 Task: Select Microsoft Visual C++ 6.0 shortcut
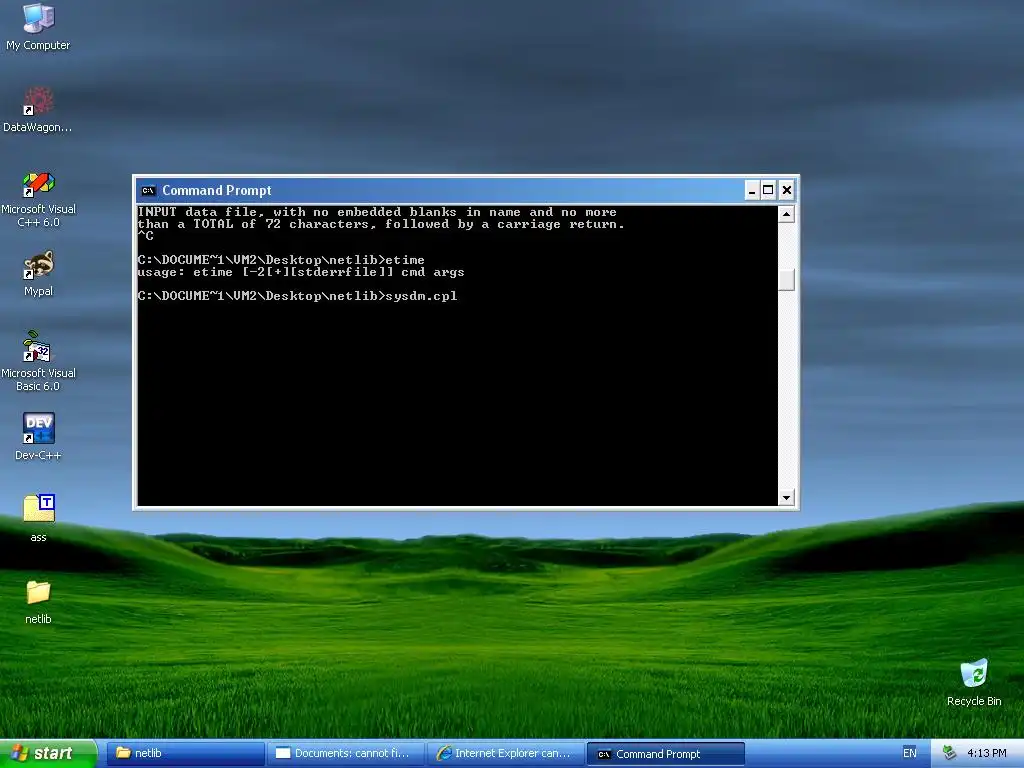[x=38, y=199]
